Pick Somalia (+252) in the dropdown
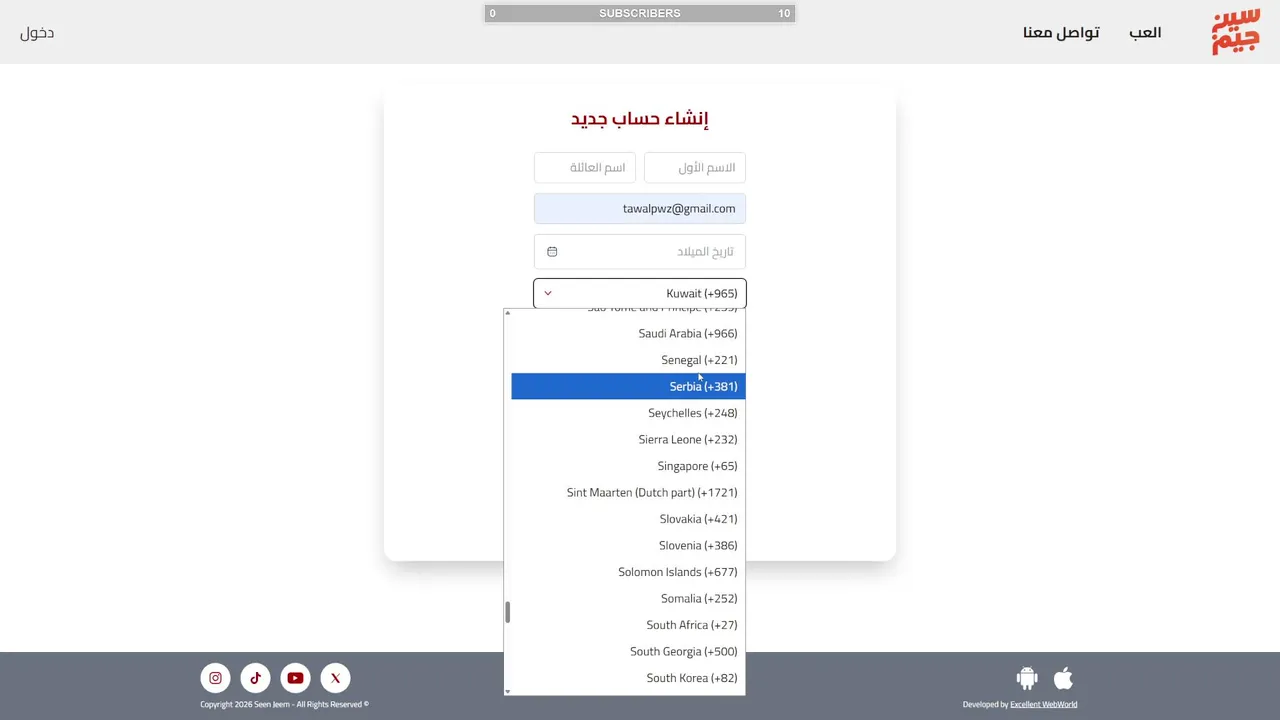This screenshot has height=720, width=1280. [x=628, y=598]
